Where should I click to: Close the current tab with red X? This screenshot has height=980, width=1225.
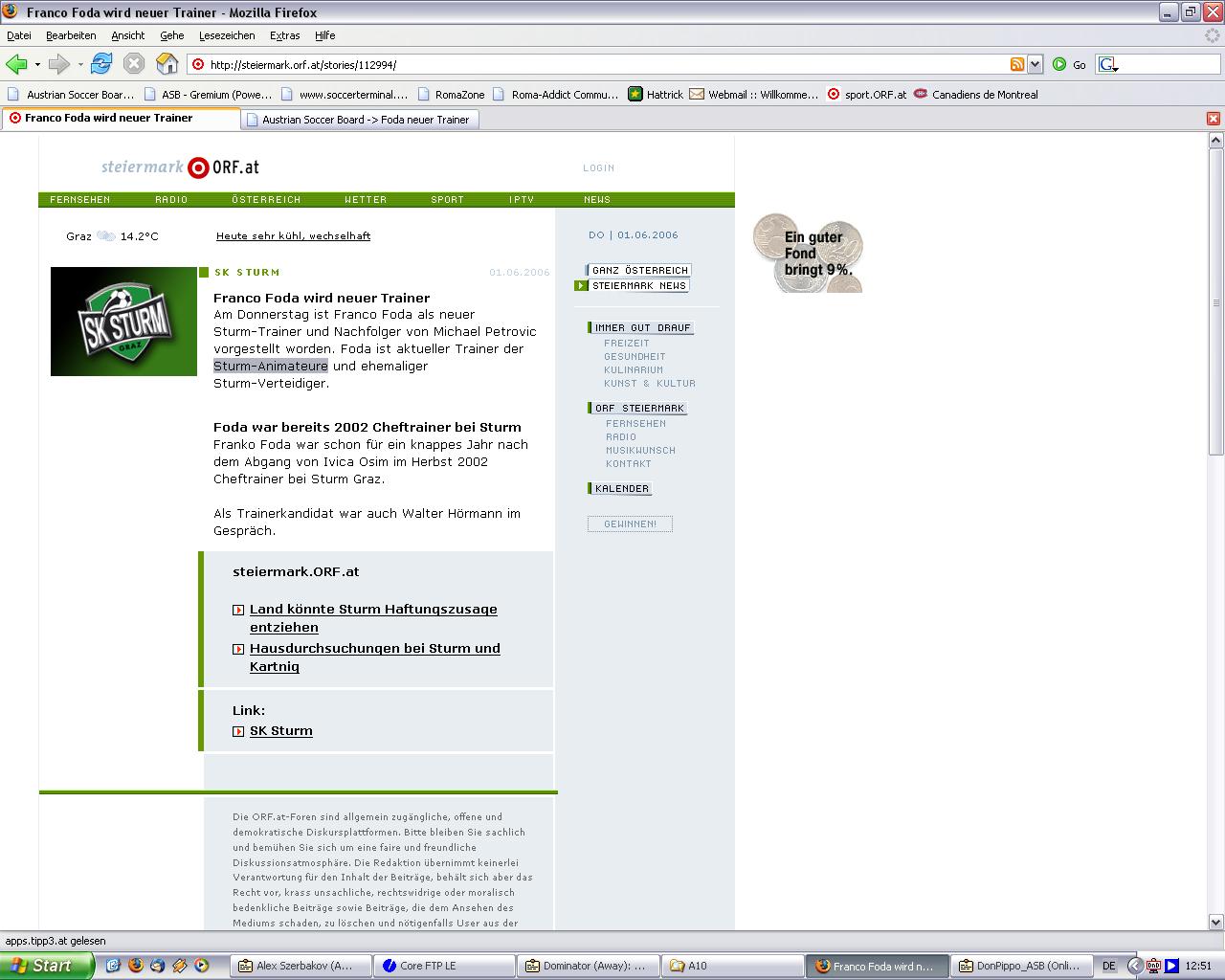tap(1213, 119)
